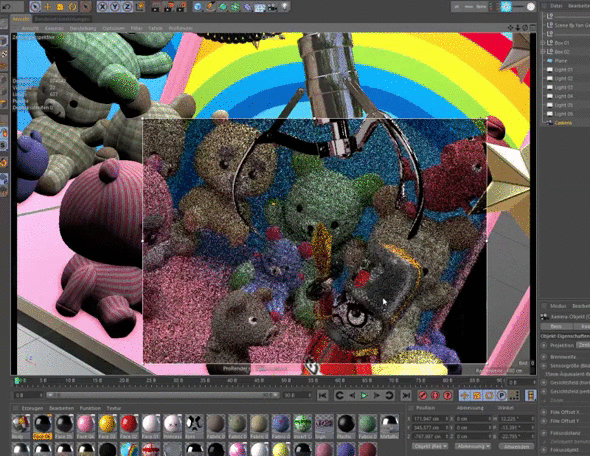Toggle scale keyframe recording
This screenshot has height=456, width=590.
(x=477, y=395)
